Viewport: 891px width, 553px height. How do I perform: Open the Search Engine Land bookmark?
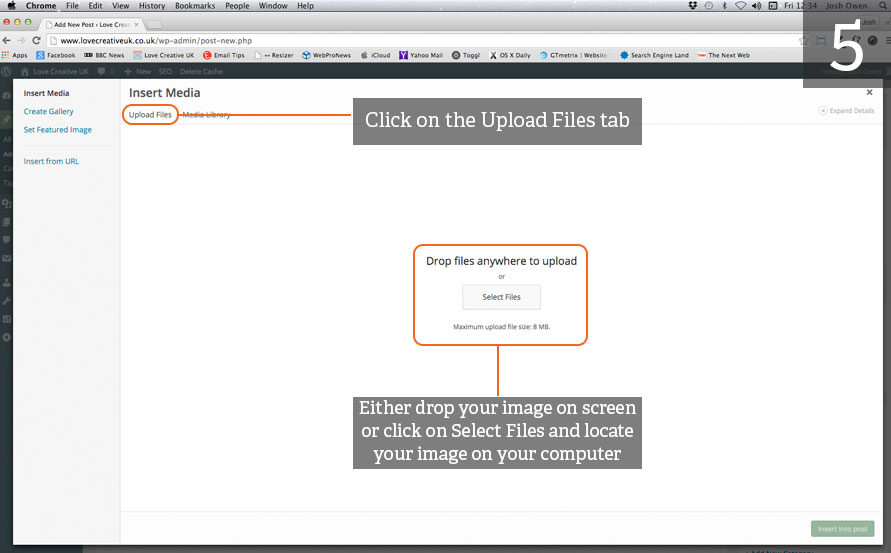[655, 56]
